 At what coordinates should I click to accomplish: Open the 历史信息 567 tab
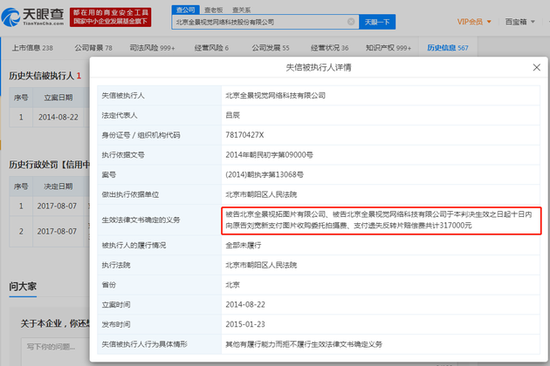448,48
